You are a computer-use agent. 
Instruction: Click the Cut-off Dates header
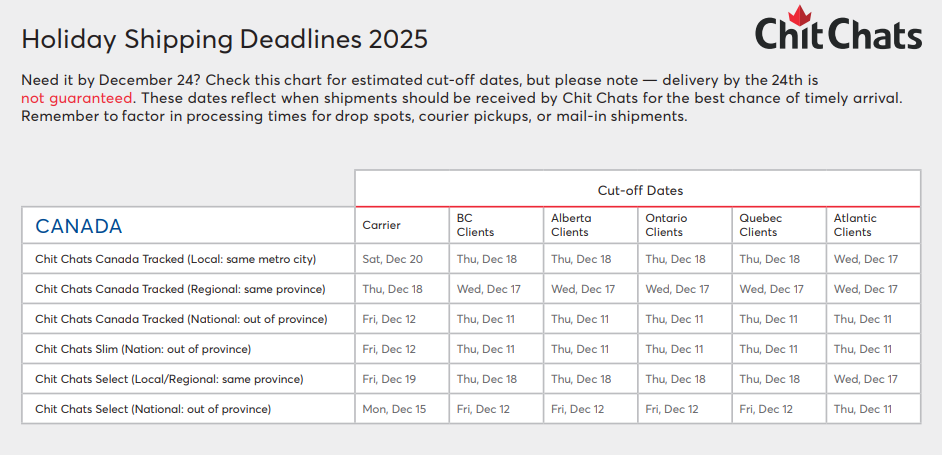640,190
